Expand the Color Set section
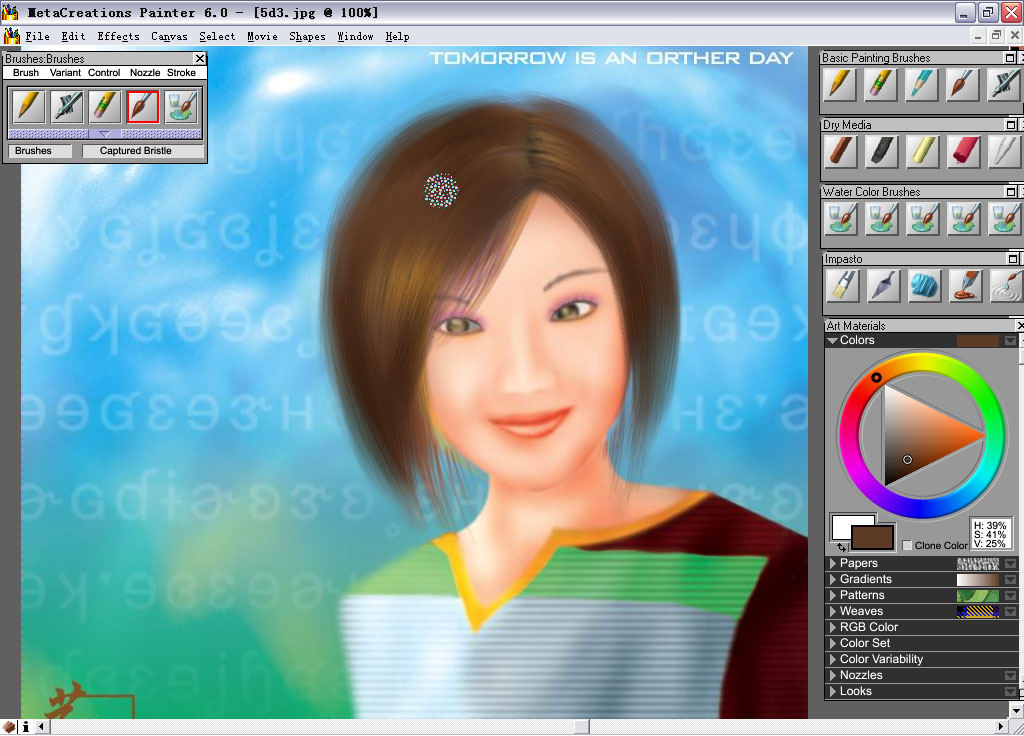This screenshot has width=1024, height=736. tap(833, 643)
